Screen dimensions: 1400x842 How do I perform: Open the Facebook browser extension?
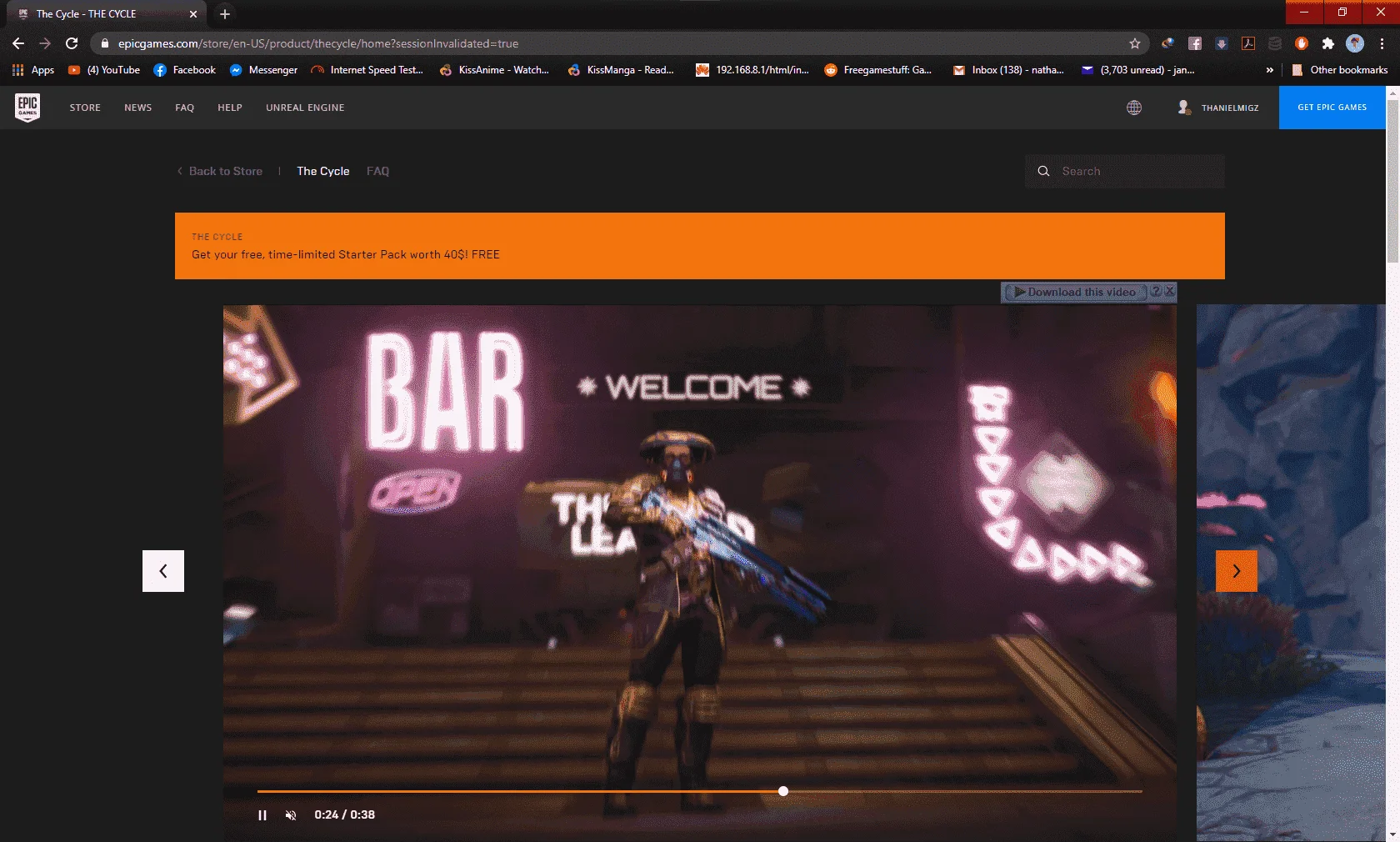[1195, 43]
